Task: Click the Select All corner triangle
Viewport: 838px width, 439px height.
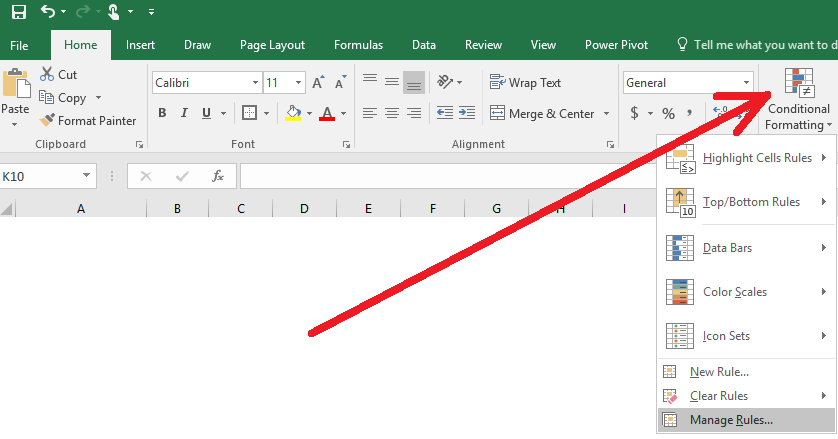Action: (x=7, y=209)
